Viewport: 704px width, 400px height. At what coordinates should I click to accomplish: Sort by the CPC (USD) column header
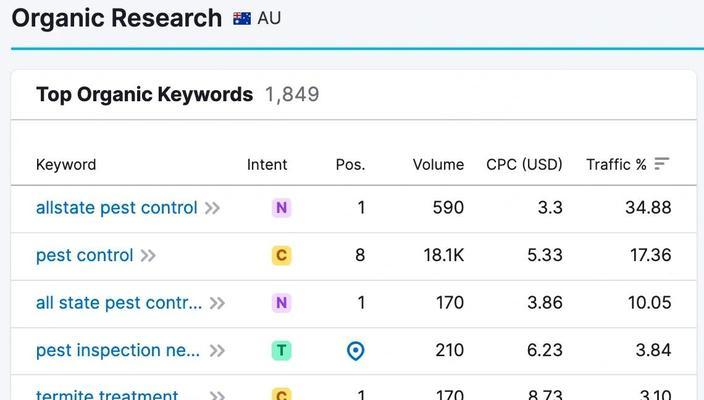point(524,164)
